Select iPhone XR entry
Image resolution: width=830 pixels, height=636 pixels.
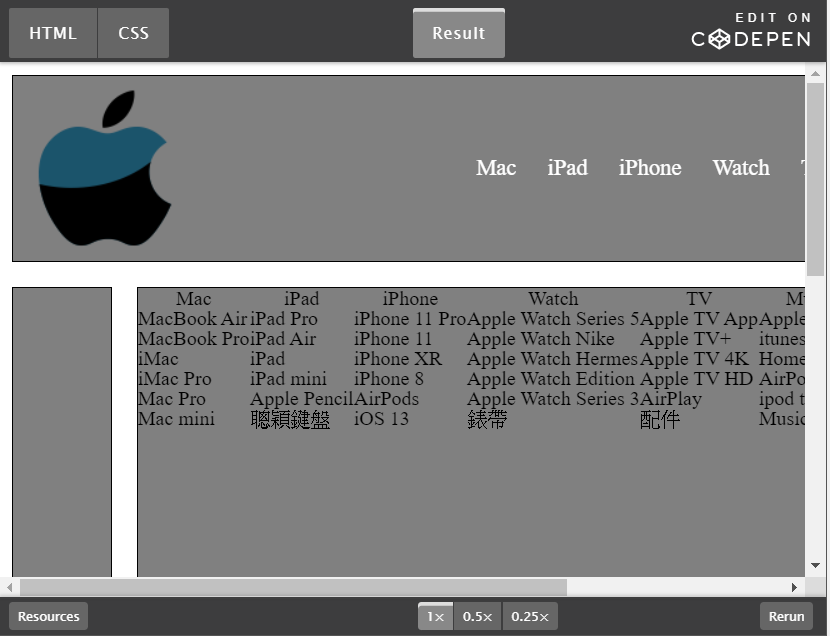click(398, 359)
